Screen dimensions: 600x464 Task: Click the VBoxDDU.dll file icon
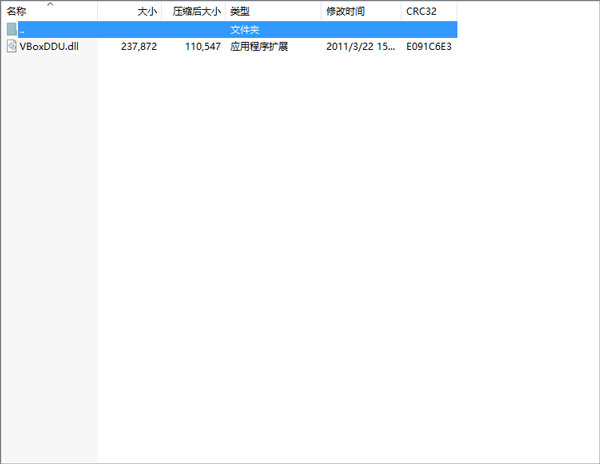pyautogui.click(x=11, y=46)
